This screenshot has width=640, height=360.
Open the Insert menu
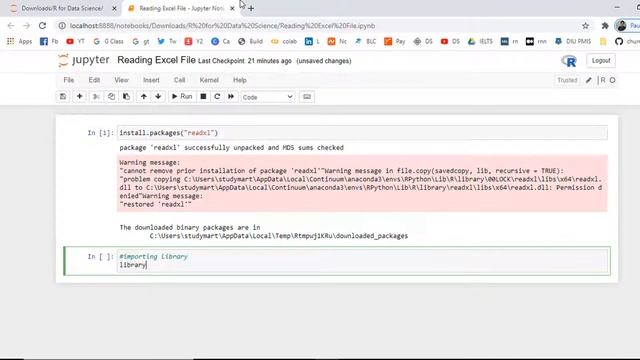coord(151,80)
